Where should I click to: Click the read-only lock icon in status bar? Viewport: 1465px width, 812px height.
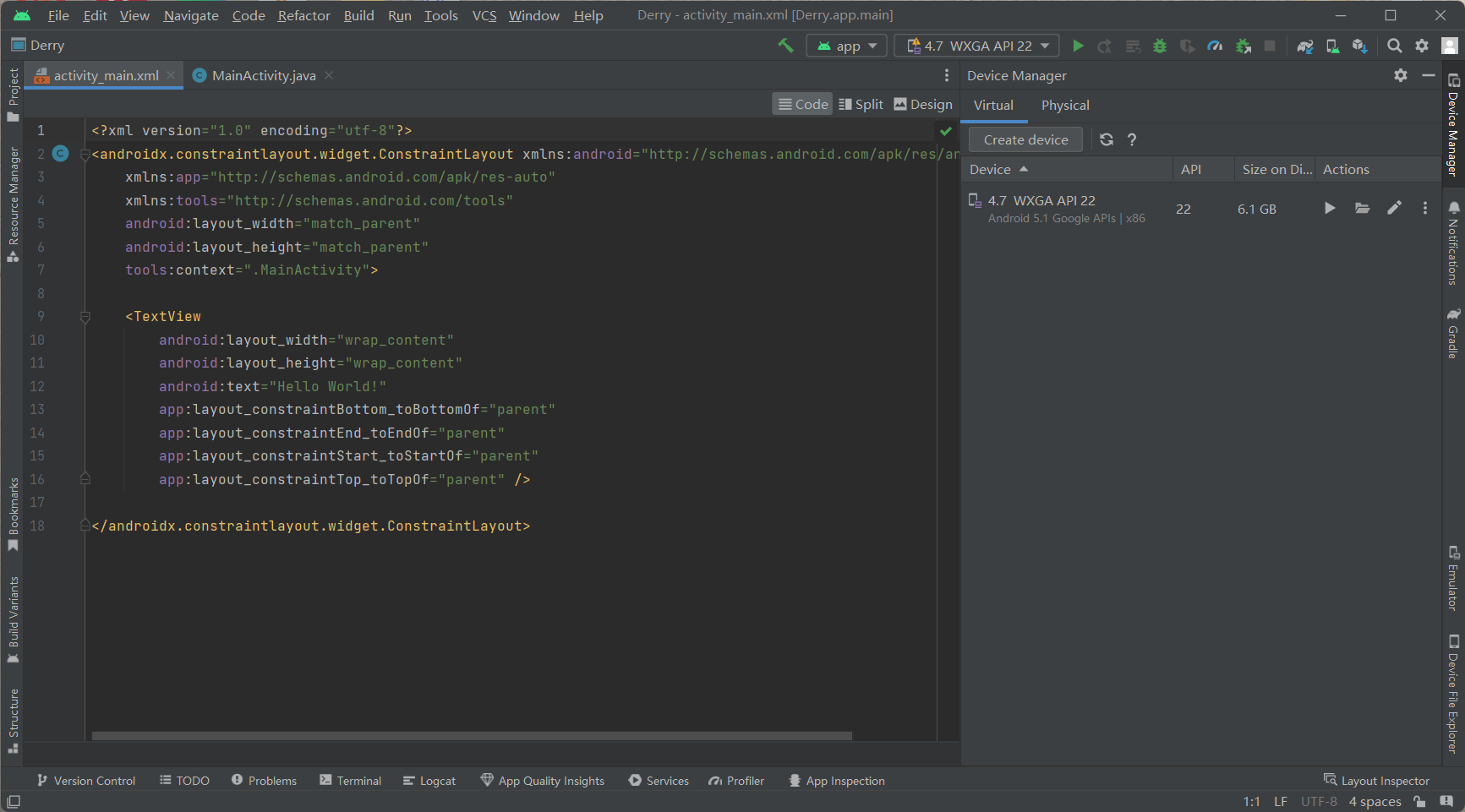tap(1419, 801)
